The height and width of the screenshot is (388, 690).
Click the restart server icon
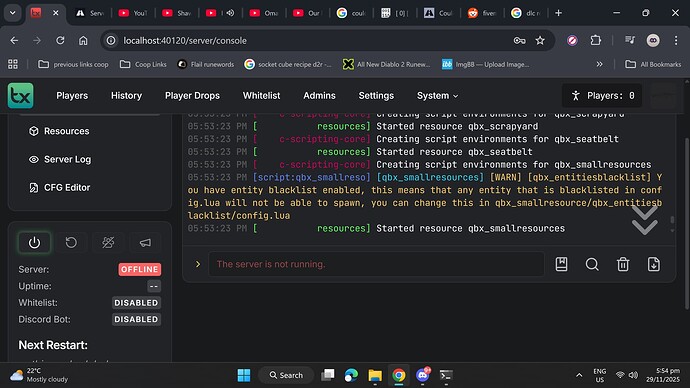click(x=71, y=242)
